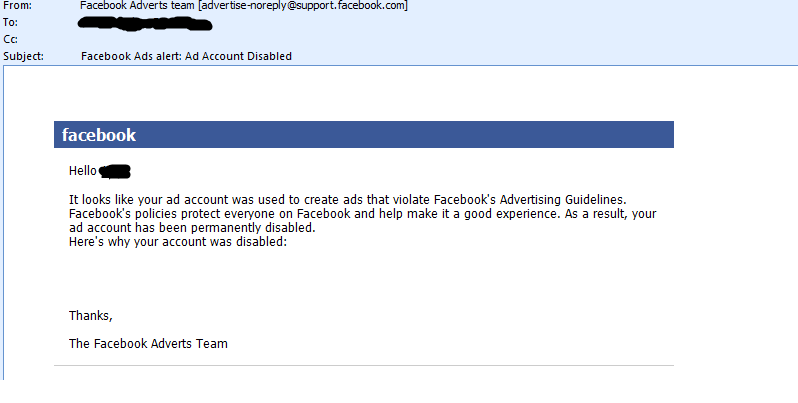The image size is (798, 403).
Task: Click the From field label
Action: [17, 6]
